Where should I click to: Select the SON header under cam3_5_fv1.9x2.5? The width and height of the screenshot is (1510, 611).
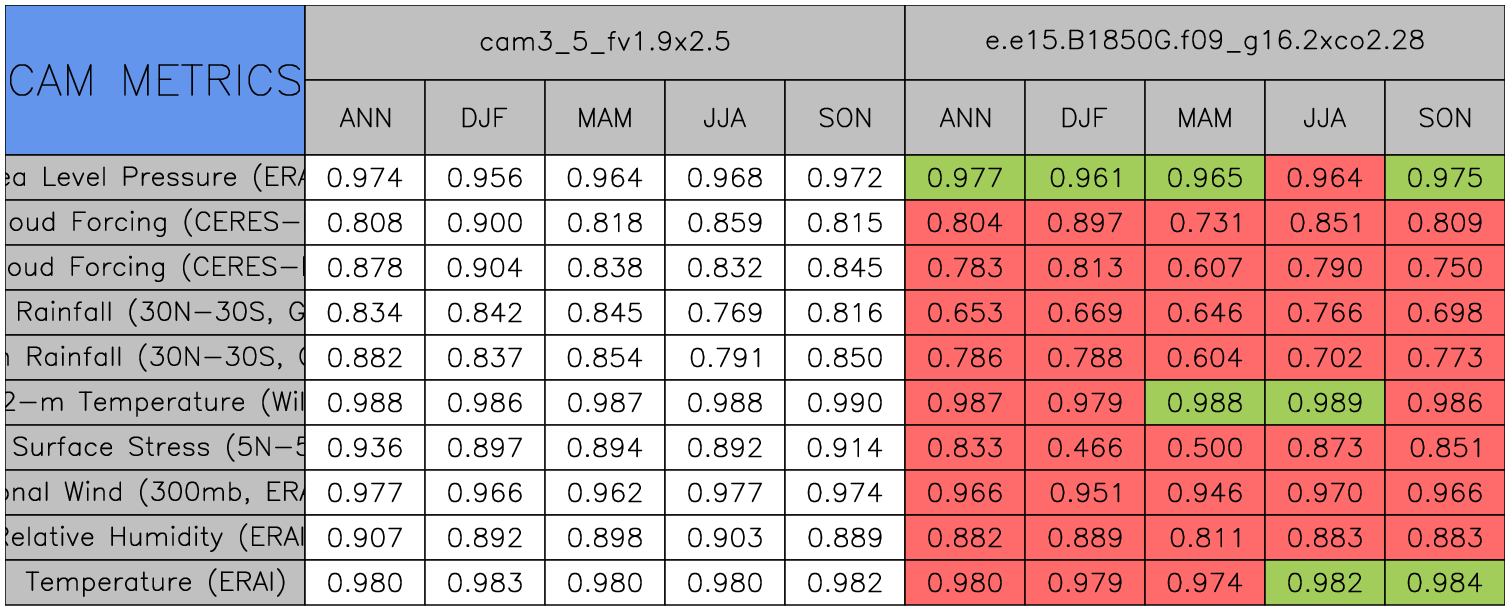844,118
